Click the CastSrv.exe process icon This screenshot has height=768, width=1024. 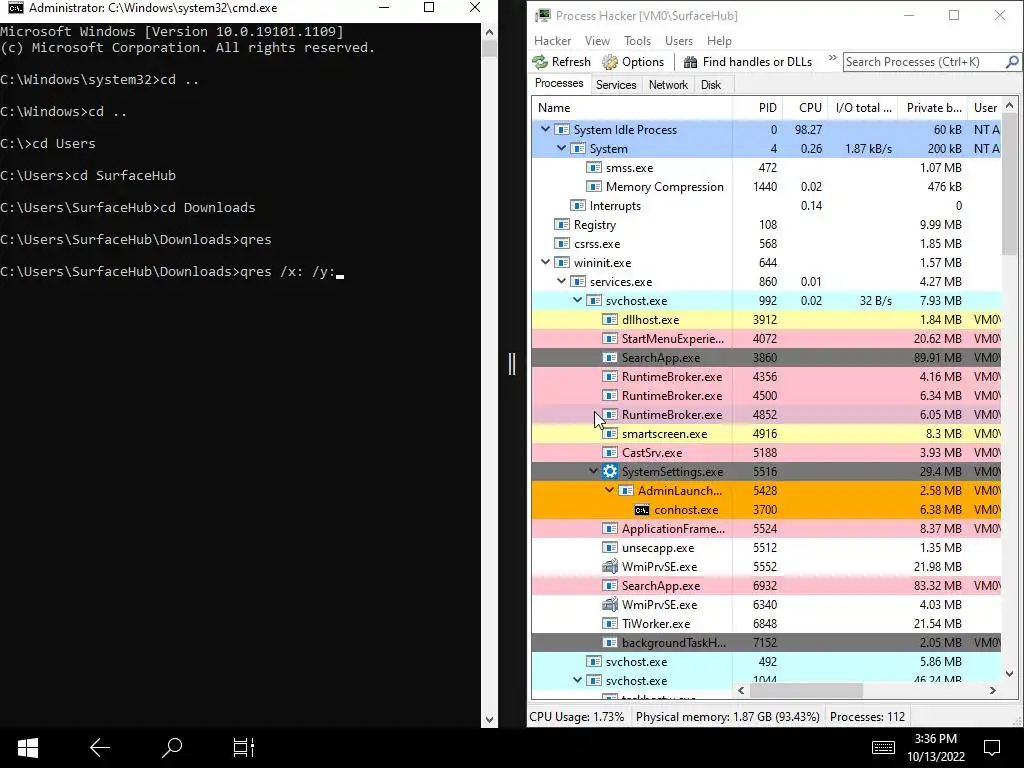(610, 453)
